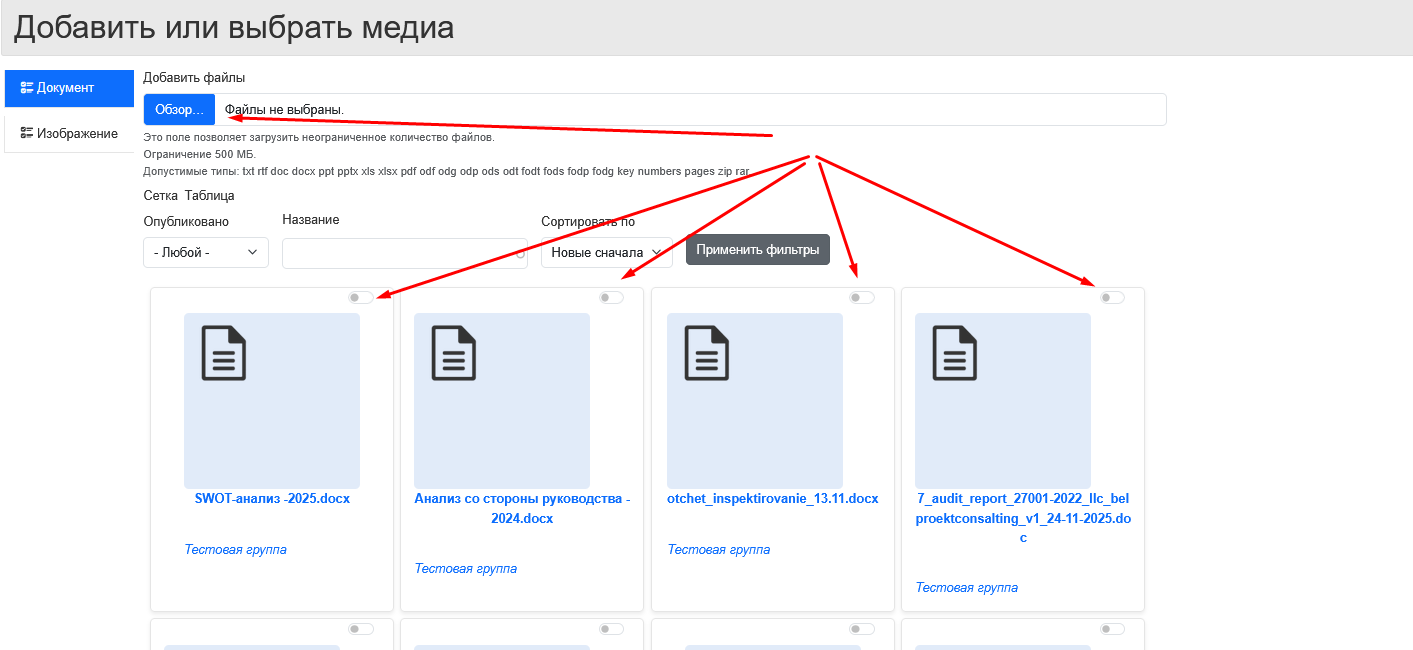Toggle selection switch for SWOT-анализ -2025.docx

pyautogui.click(x=361, y=297)
